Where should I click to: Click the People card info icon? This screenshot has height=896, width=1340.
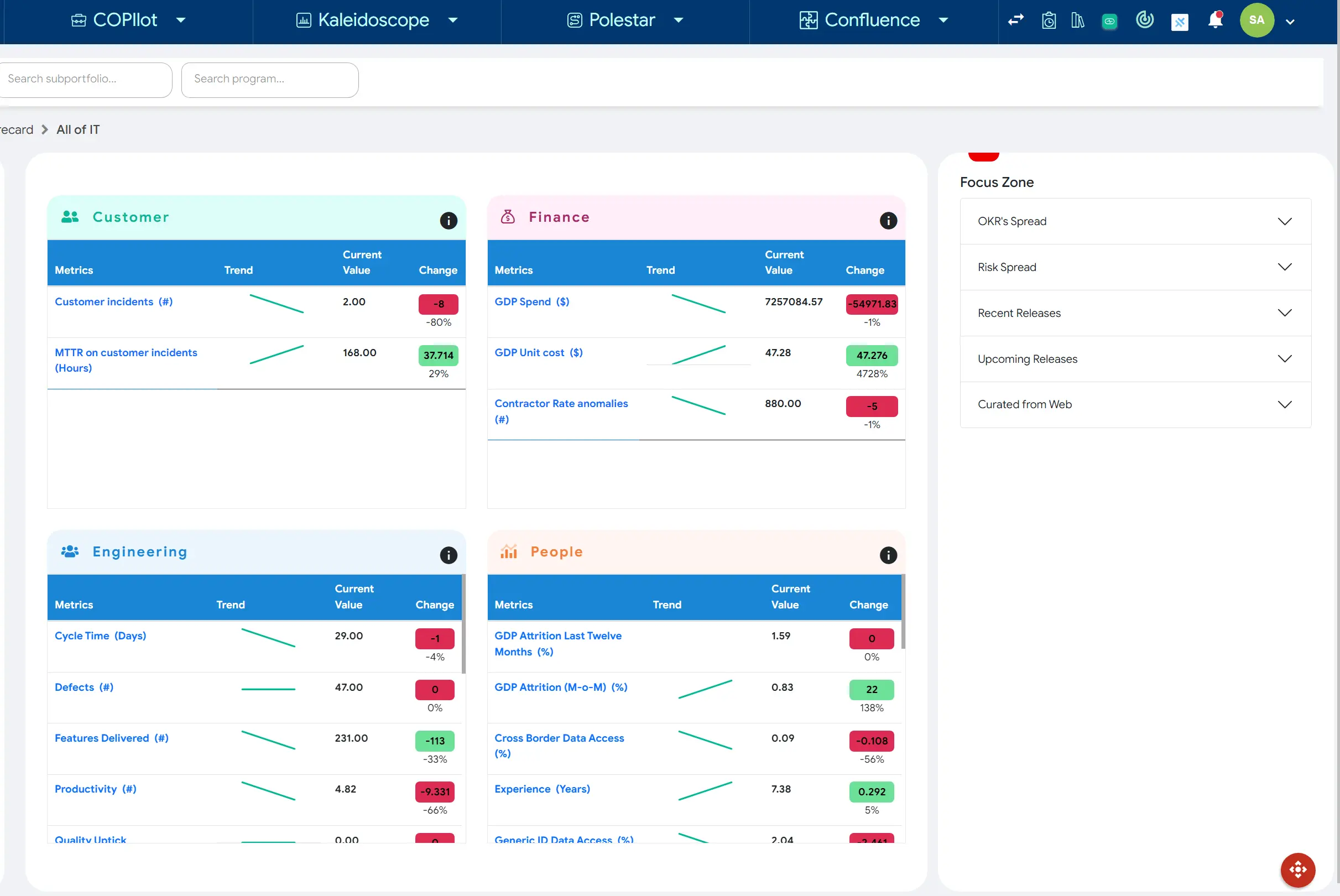888,555
